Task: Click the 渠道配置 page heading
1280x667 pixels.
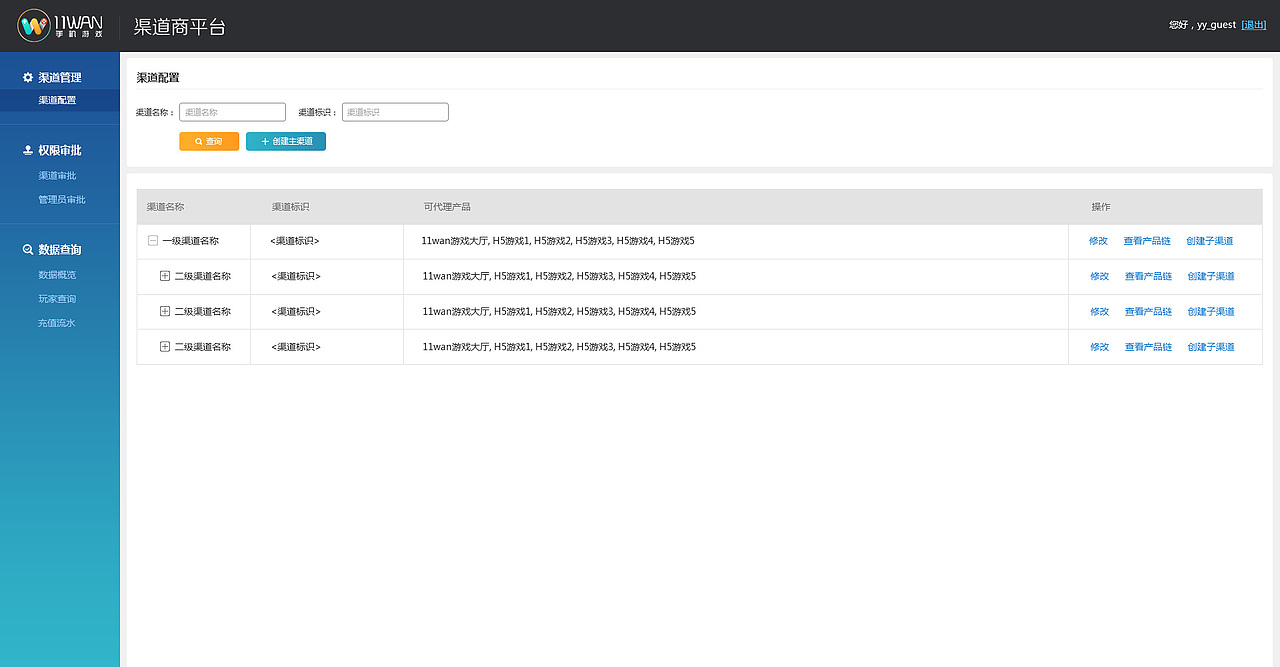Action: point(158,77)
